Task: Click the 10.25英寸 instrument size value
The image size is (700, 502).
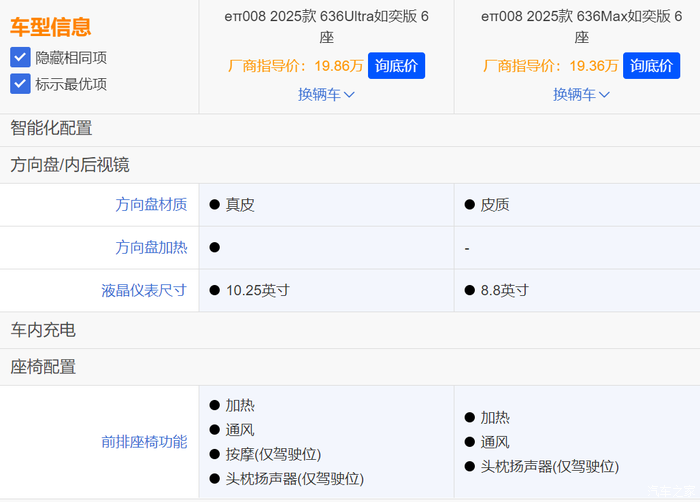Action: coord(257,290)
